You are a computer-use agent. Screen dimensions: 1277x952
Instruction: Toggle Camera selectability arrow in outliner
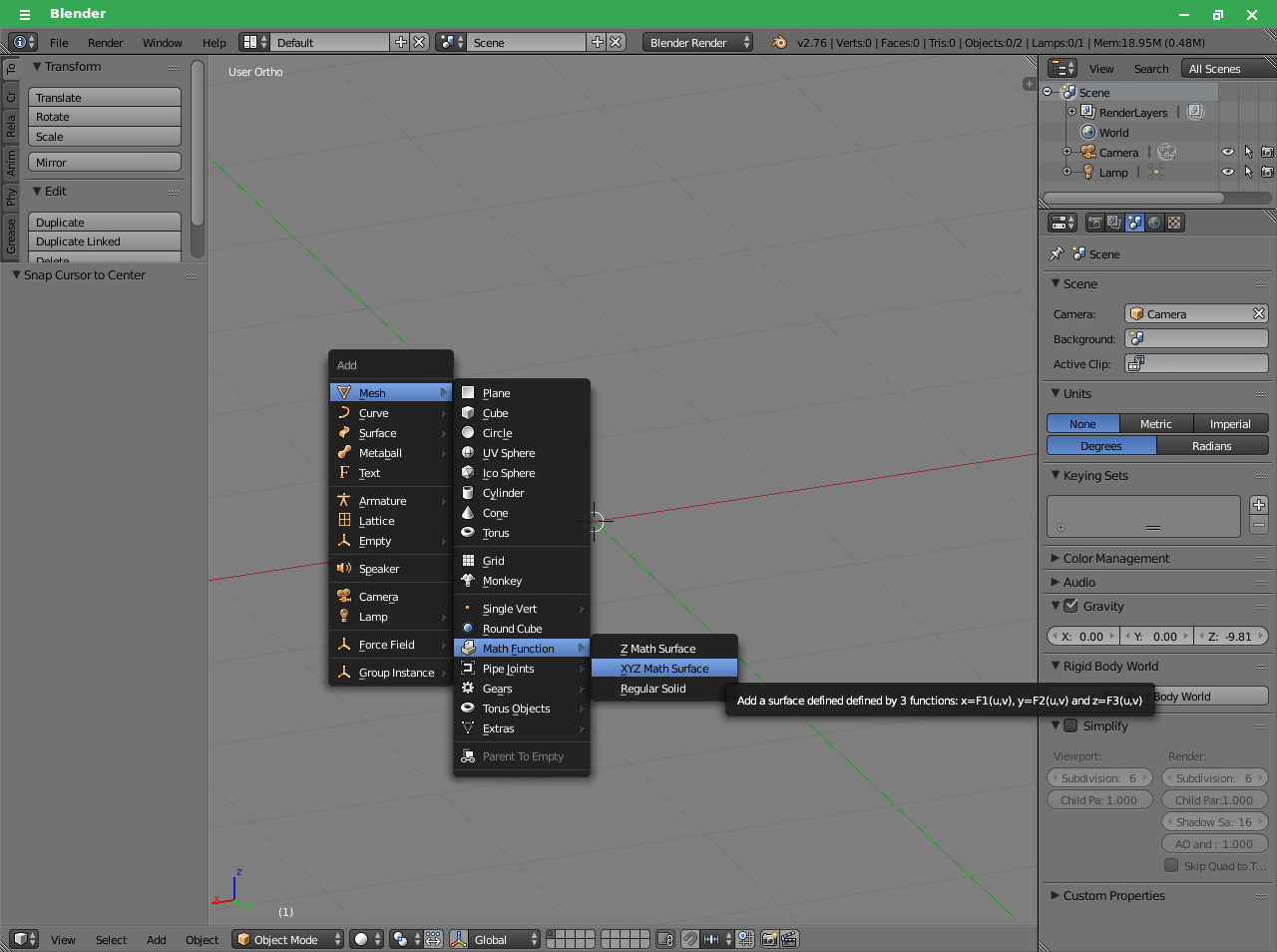pyautogui.click(x=1248, y=152)
